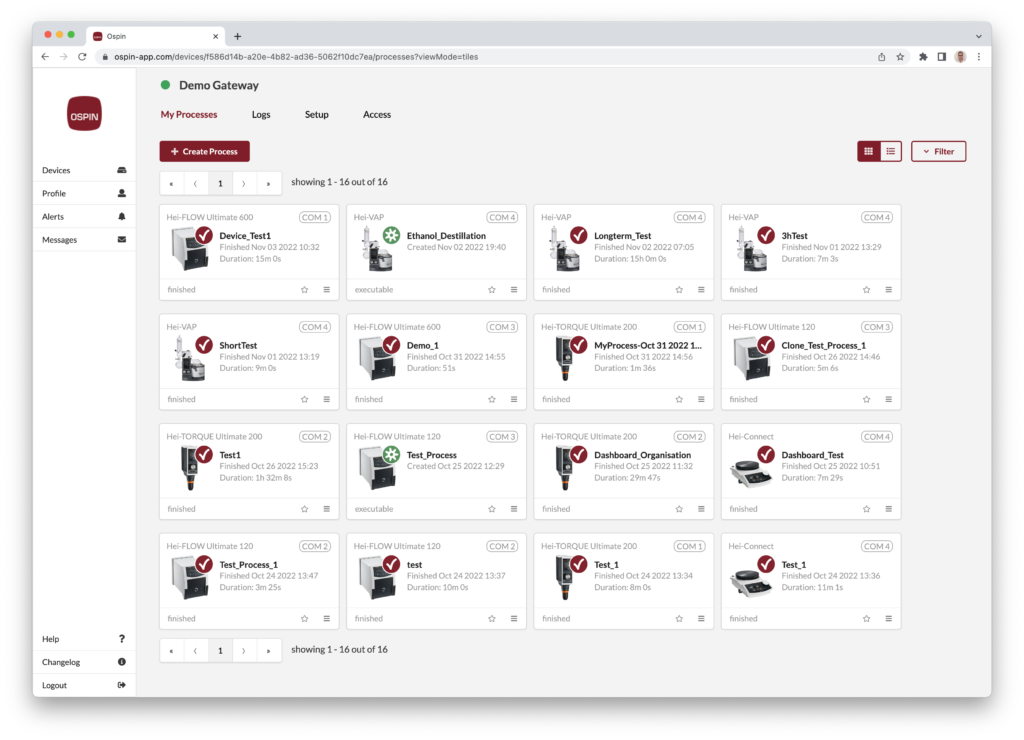The height and width of the screenshot is (740, 1024).
Task: Open a new browser tab
Action: pos(238,37)
